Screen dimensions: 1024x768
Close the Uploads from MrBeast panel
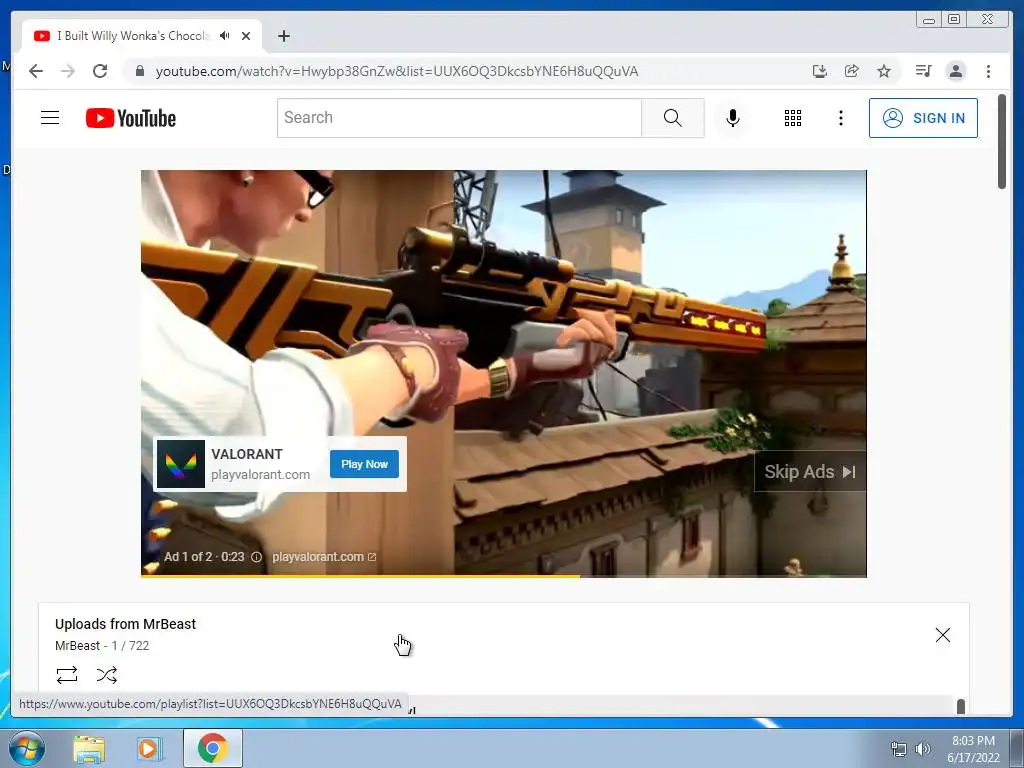(942, 635)
